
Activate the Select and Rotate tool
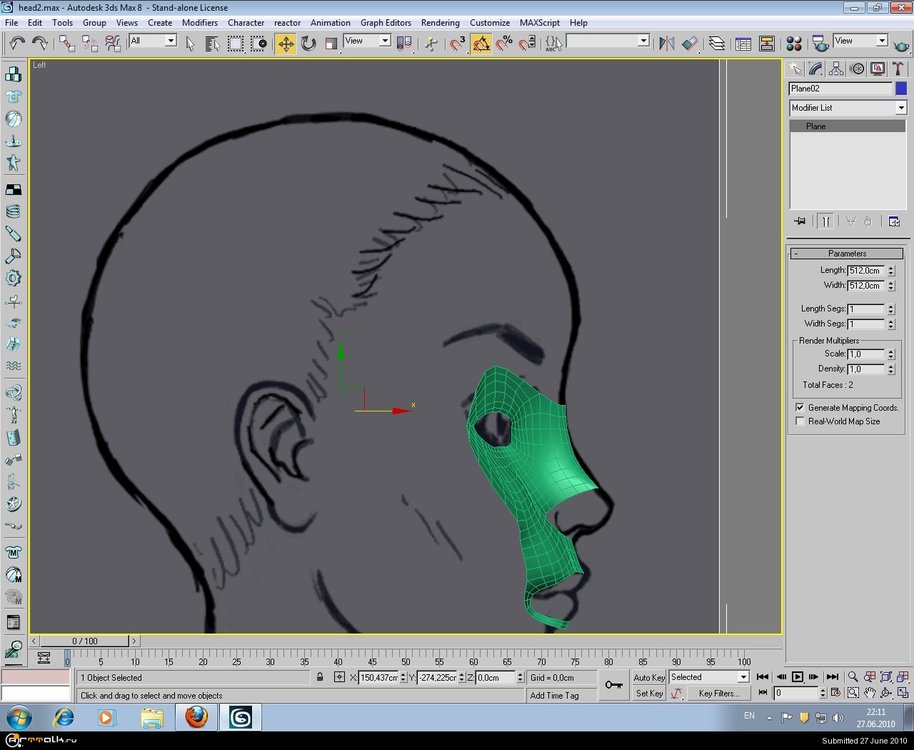(307, 42)
